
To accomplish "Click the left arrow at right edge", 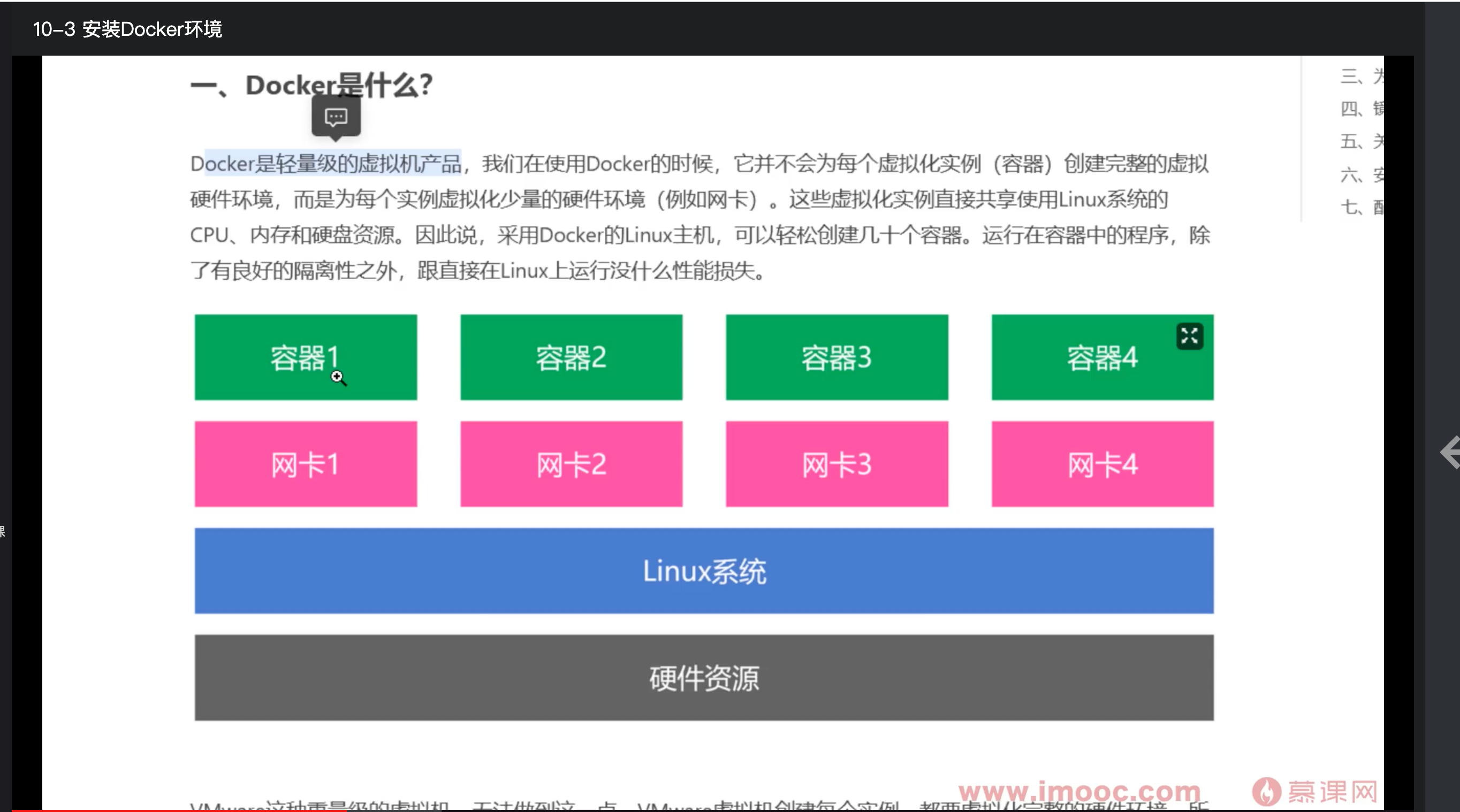I will (1450, 452).
